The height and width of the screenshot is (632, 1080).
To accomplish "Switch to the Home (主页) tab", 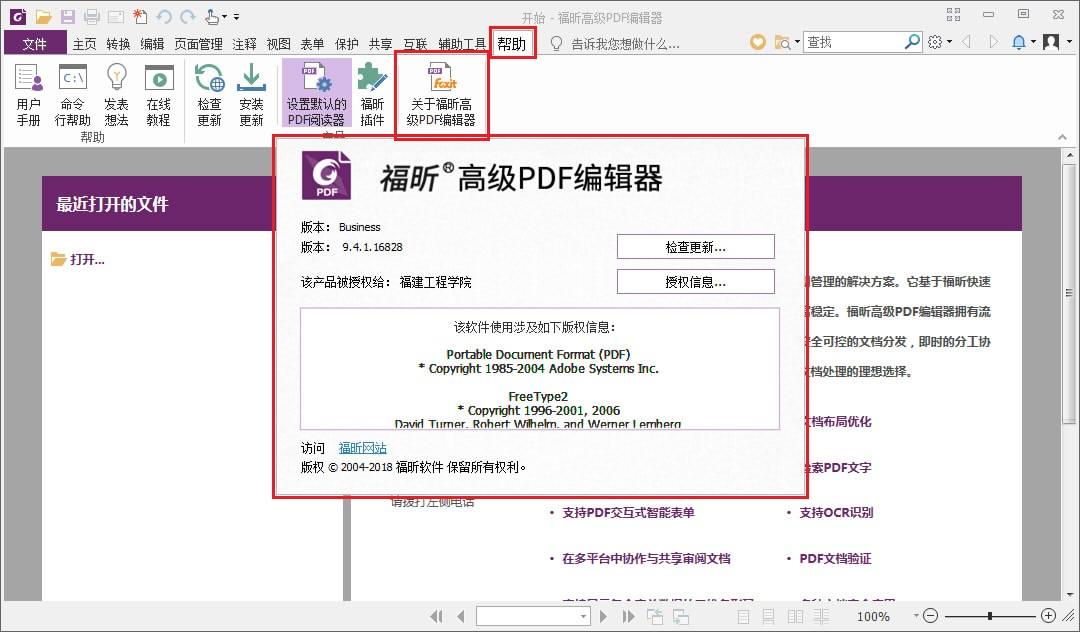I will tap(85, 44).
